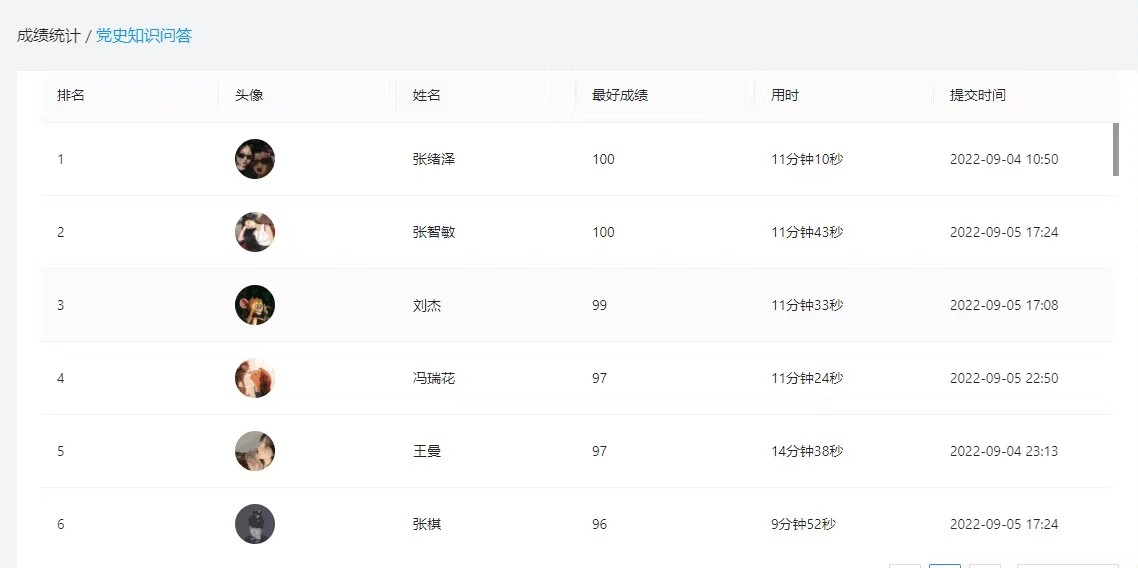This screenshot has width=1138, height=568.
Task: Click the 9分钟52秒 duration cell
Action: click(803, 524)
